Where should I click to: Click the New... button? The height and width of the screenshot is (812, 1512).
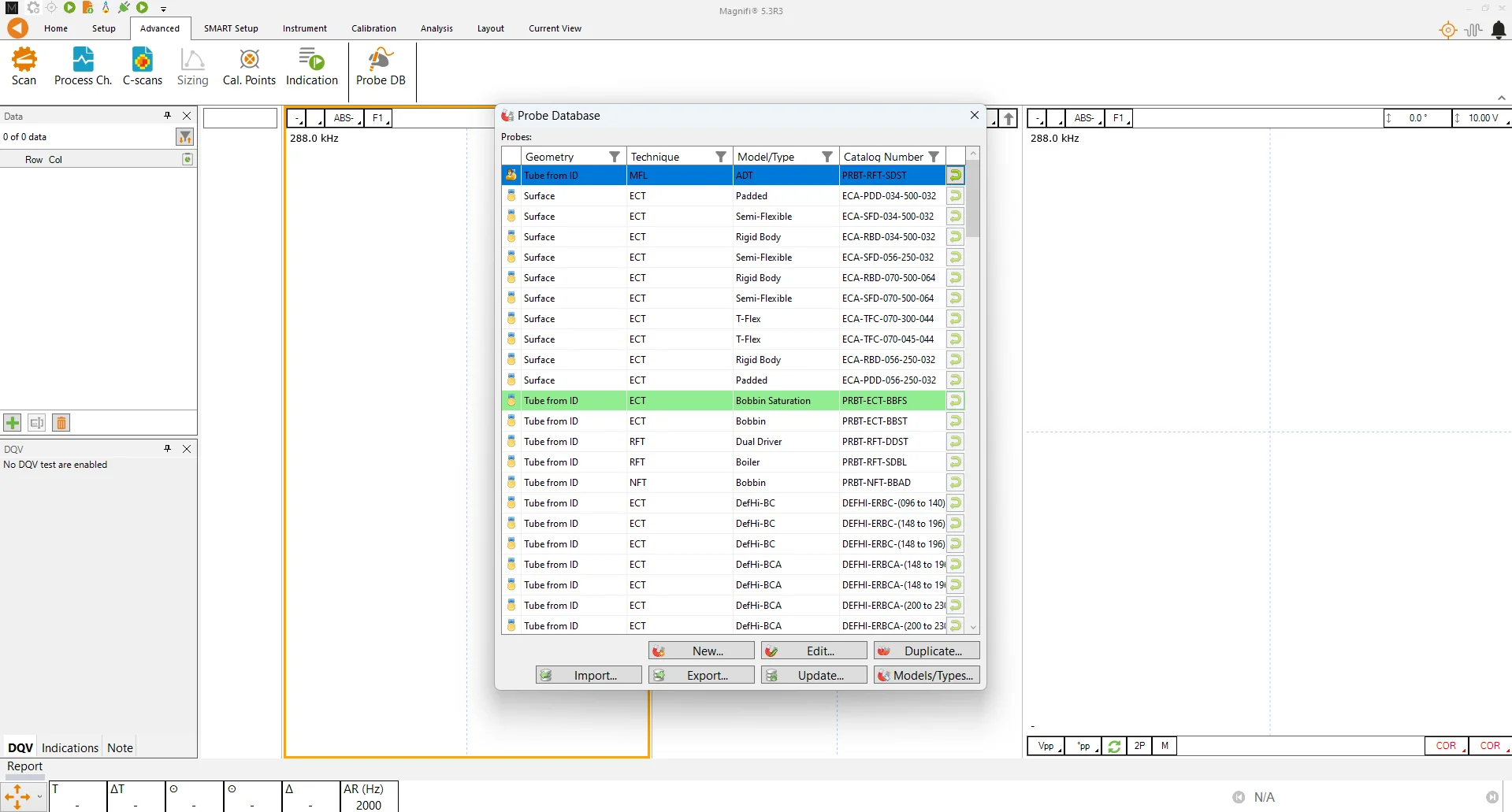coord(702,651)
